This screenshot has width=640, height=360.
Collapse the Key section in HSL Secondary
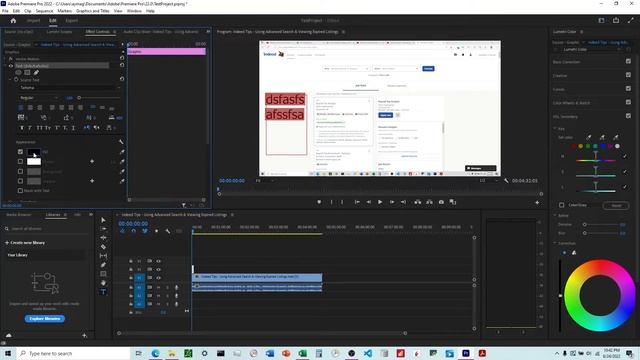(555, 129)
